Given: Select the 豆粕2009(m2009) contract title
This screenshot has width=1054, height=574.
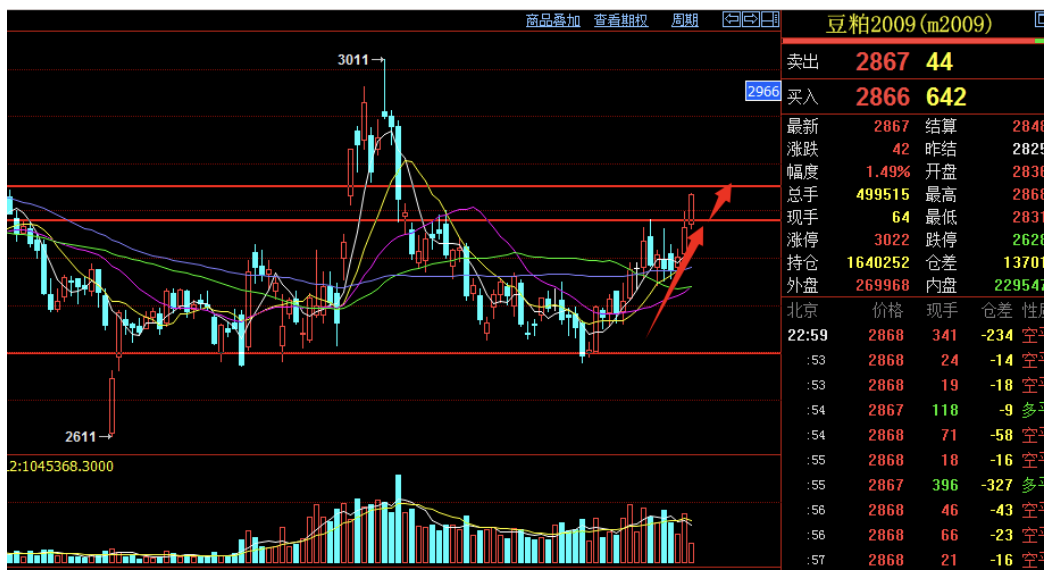Looking at the screenshot, I should click(908, 23).
